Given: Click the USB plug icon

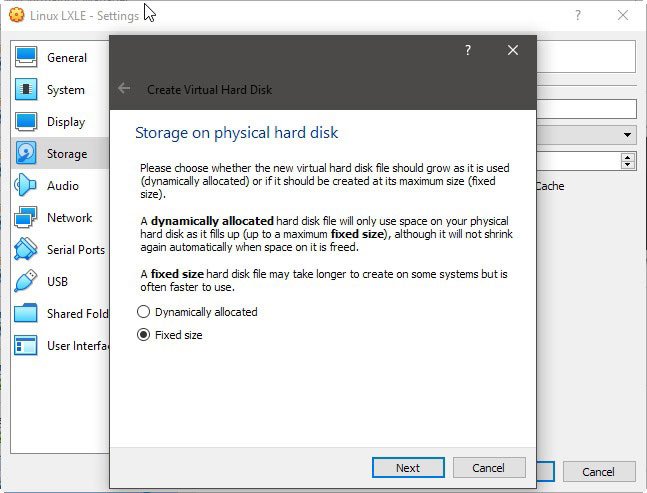Looking at the screenshot, I should 26,281.
